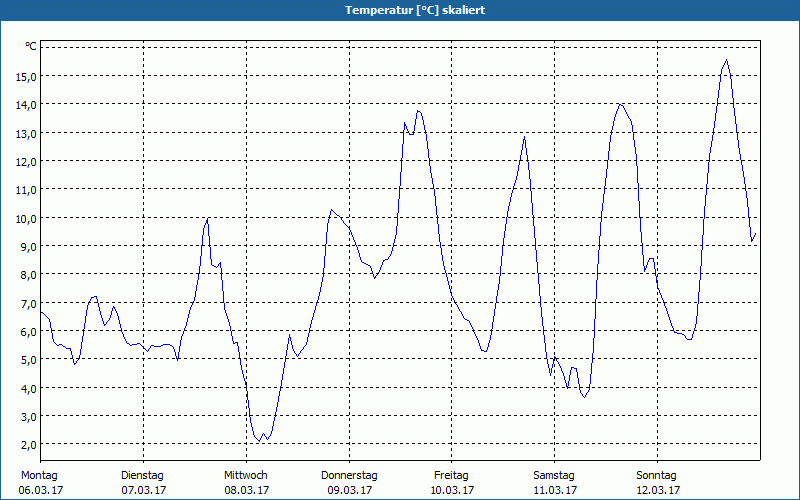Click the date 06.03.17 on the x-axis
This screenshot has width=800, height=500.
[x=40, y=490]
